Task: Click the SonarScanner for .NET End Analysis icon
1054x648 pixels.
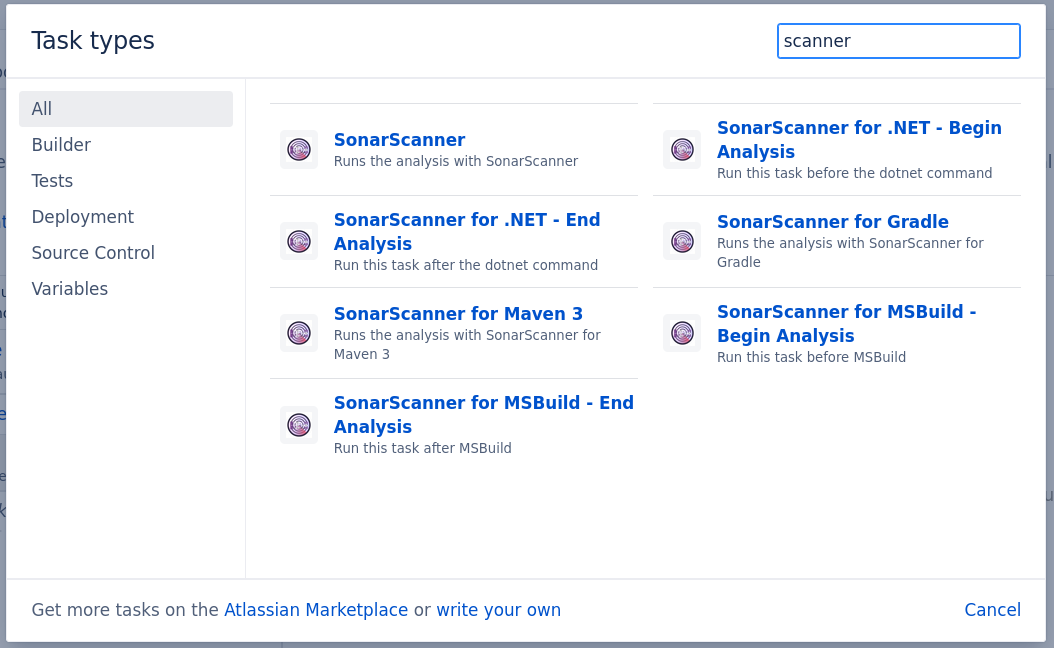Action: coord(298,241)
